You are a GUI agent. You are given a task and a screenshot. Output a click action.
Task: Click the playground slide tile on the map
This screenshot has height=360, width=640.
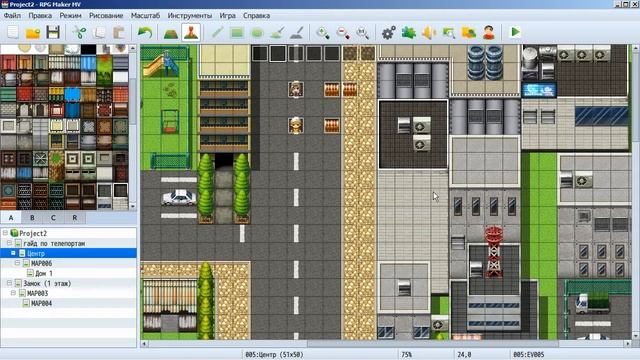pyautogui.click(x=161, y=64)
